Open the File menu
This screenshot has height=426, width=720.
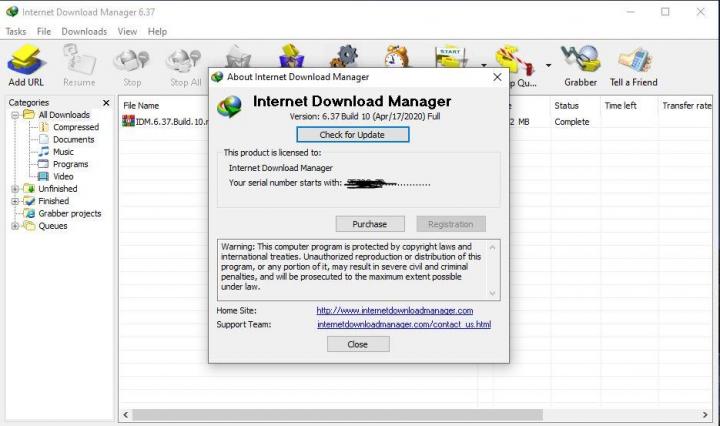(x=44, y=32)
